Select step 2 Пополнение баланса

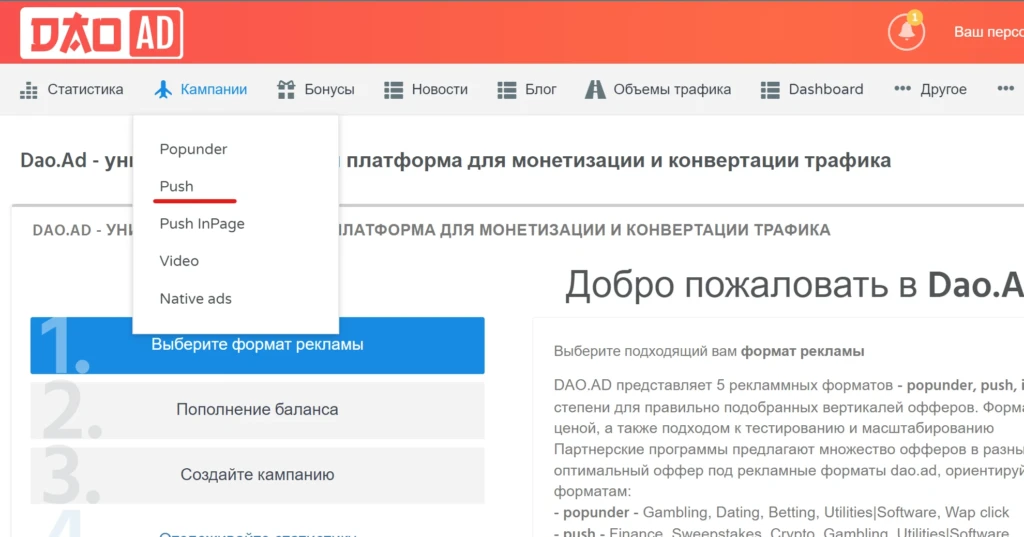[257, 410]
